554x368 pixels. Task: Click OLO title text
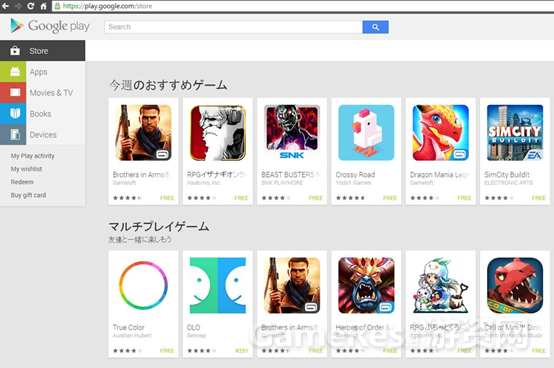(x=194, y=327)
